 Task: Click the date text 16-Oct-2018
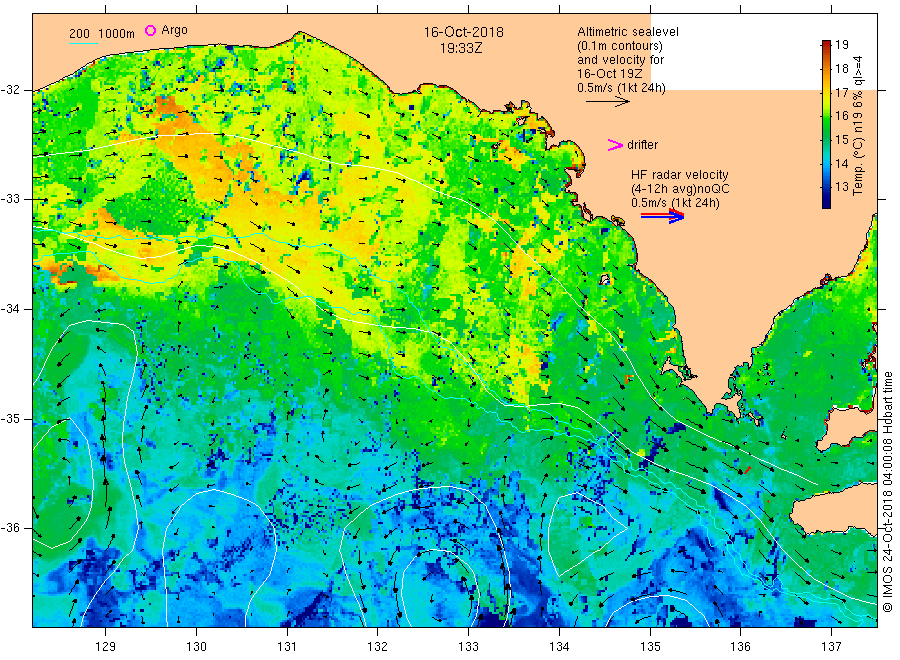(463, 32)
